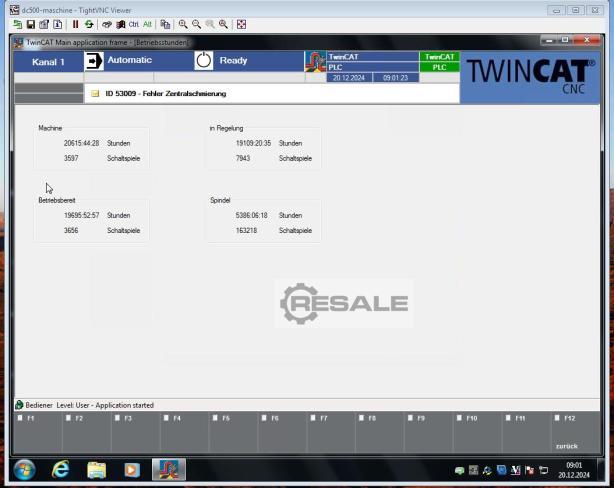Pause the VNC connection with the pause icon
This screenshot has height=488, width=614.
click(76, 24)
